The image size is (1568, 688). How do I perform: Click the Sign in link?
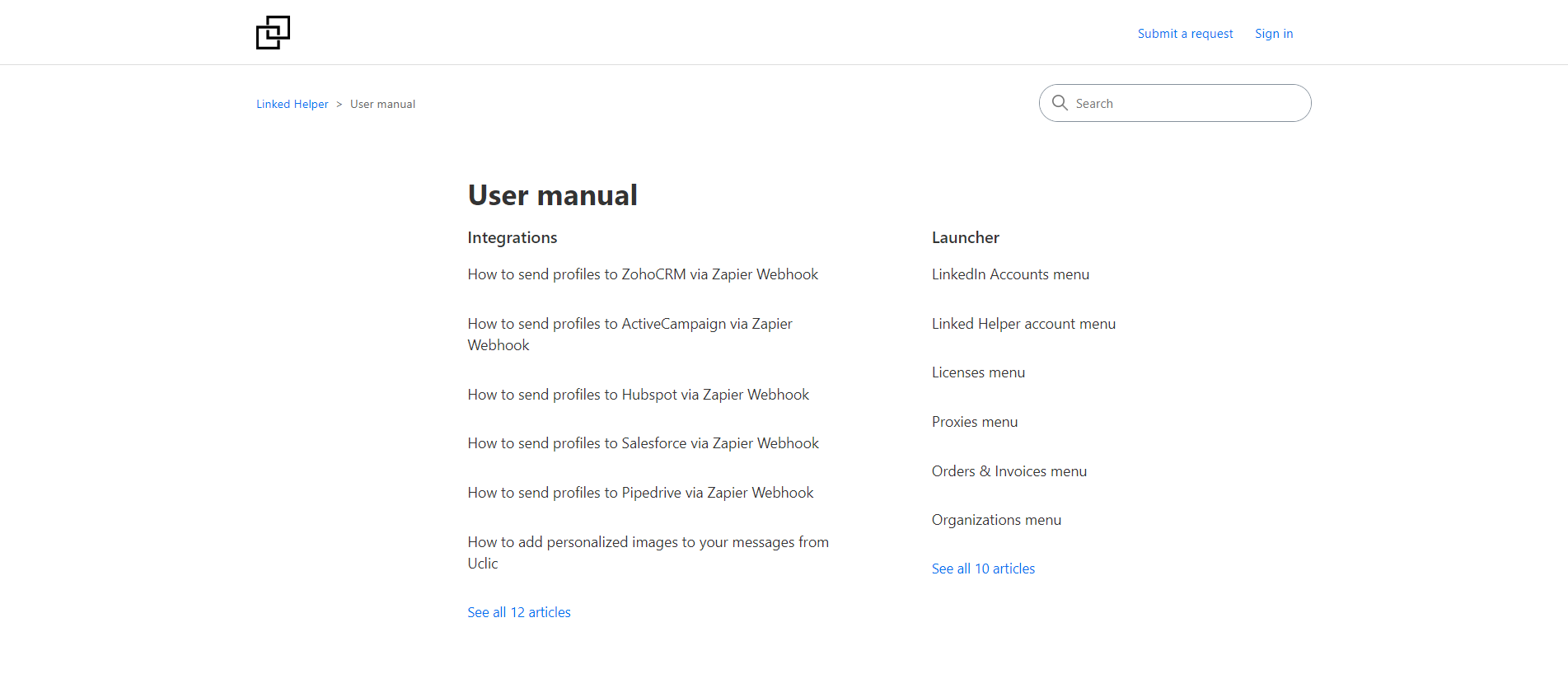pyautogui.click(x=1274, y=34)
